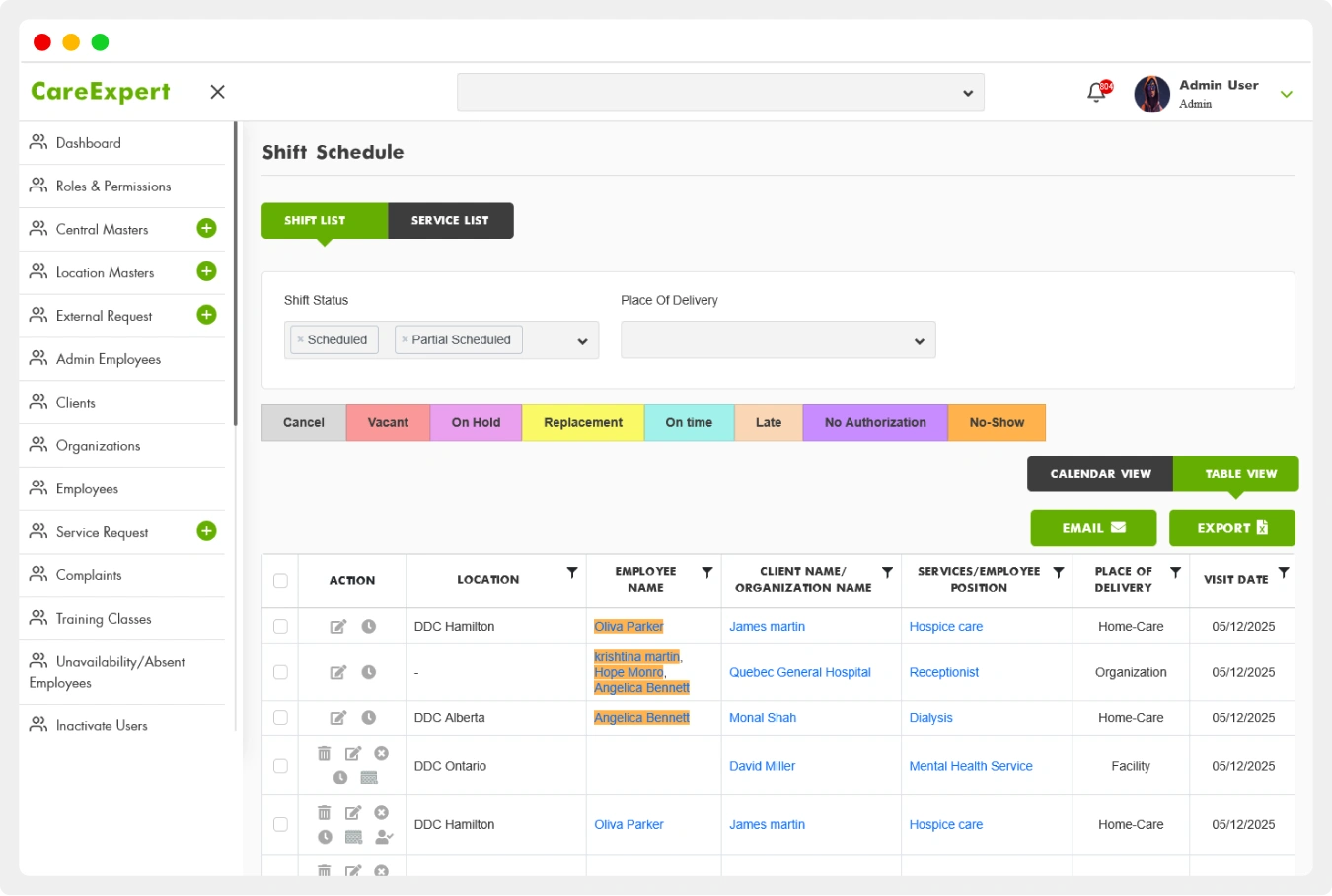Click the trash icon in DDC Ontario row
This screenshot has width=1332, height=896.
tap(324, 754)
